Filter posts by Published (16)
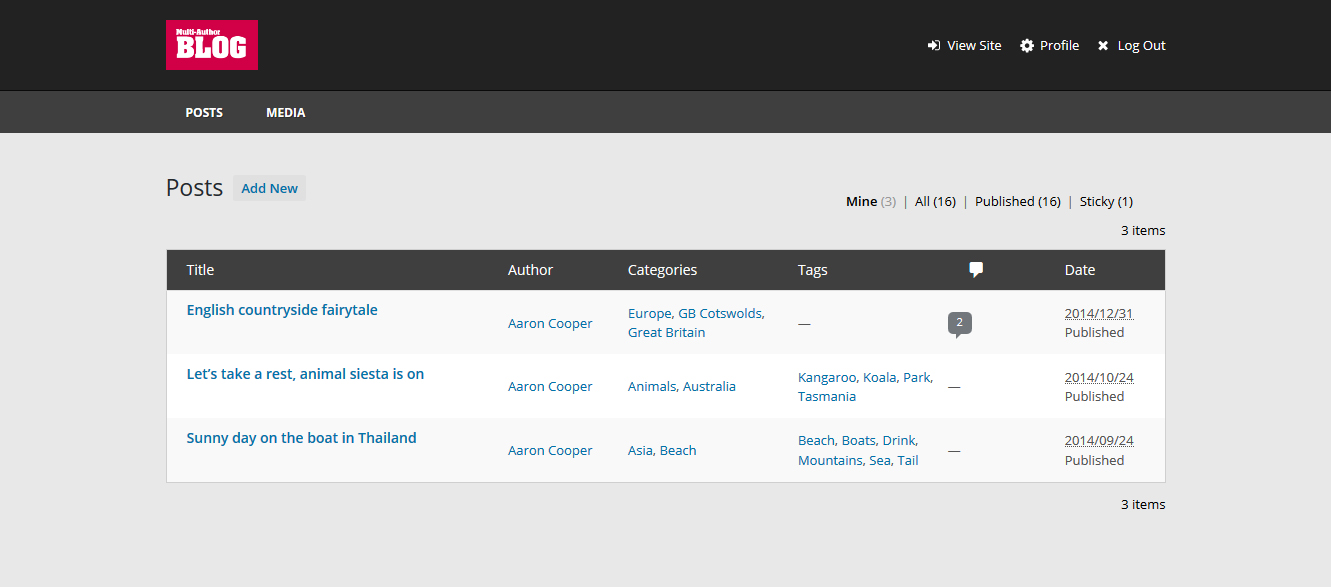The width and height of the screenshot is (1331, 587). coord(1018,201)
